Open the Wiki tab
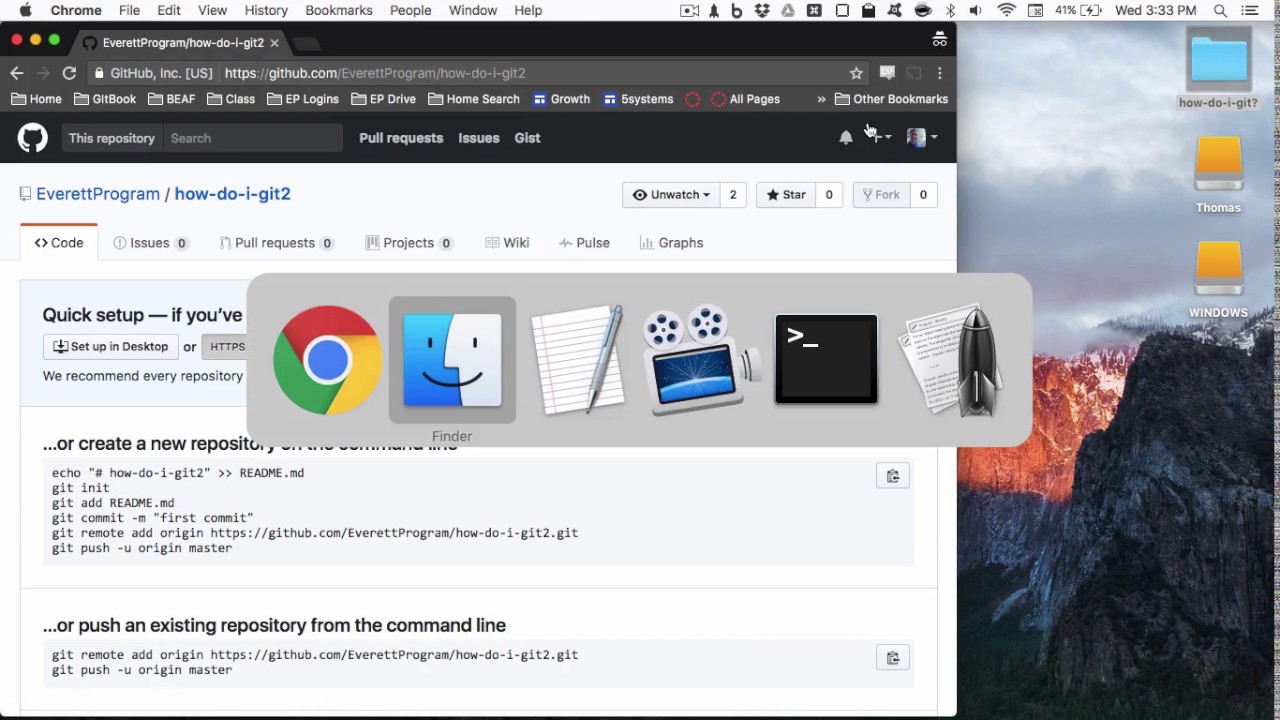1280x720 pixels. pos(507,243)
